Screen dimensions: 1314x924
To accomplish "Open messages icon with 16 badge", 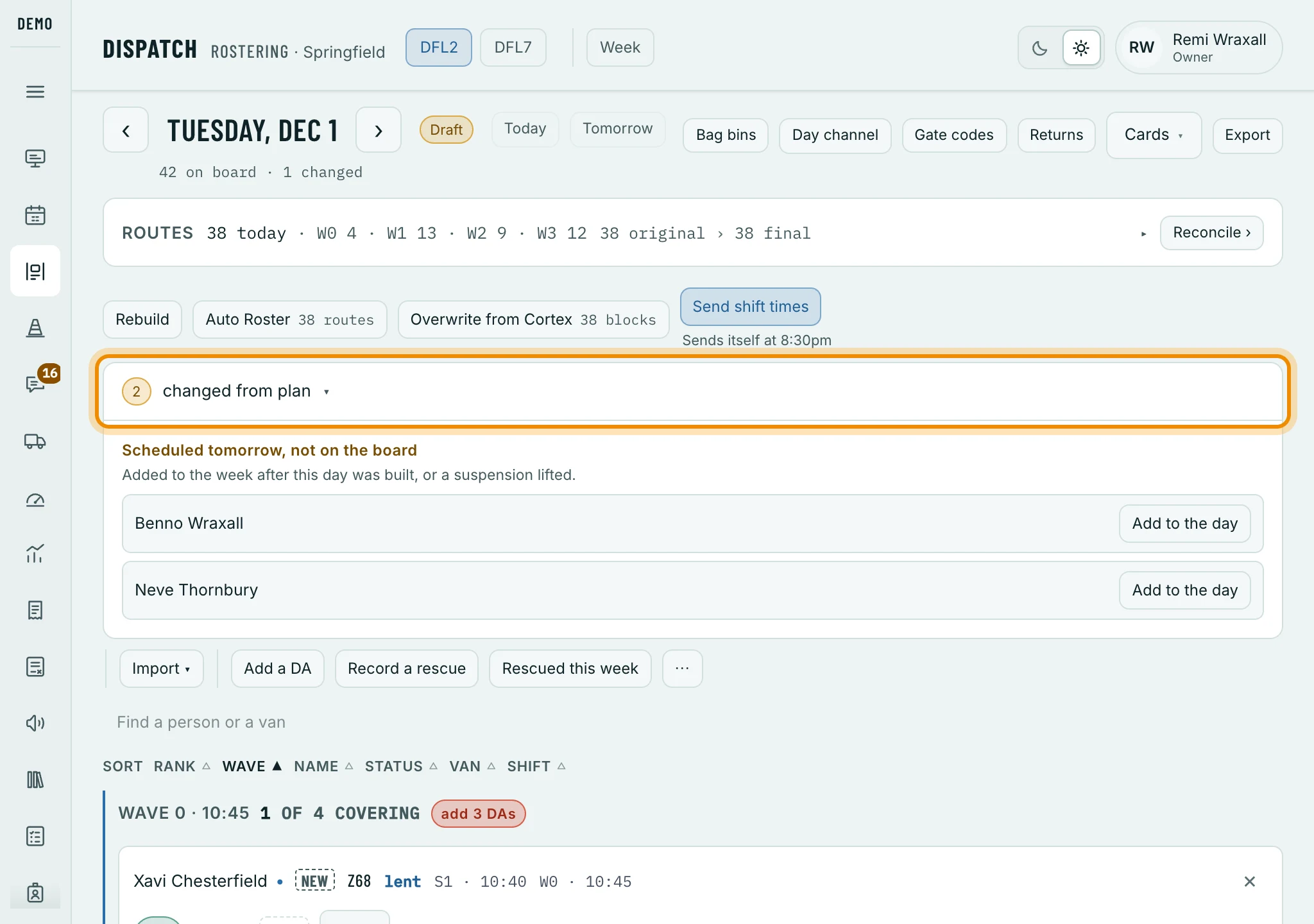I will pos(35,384).
